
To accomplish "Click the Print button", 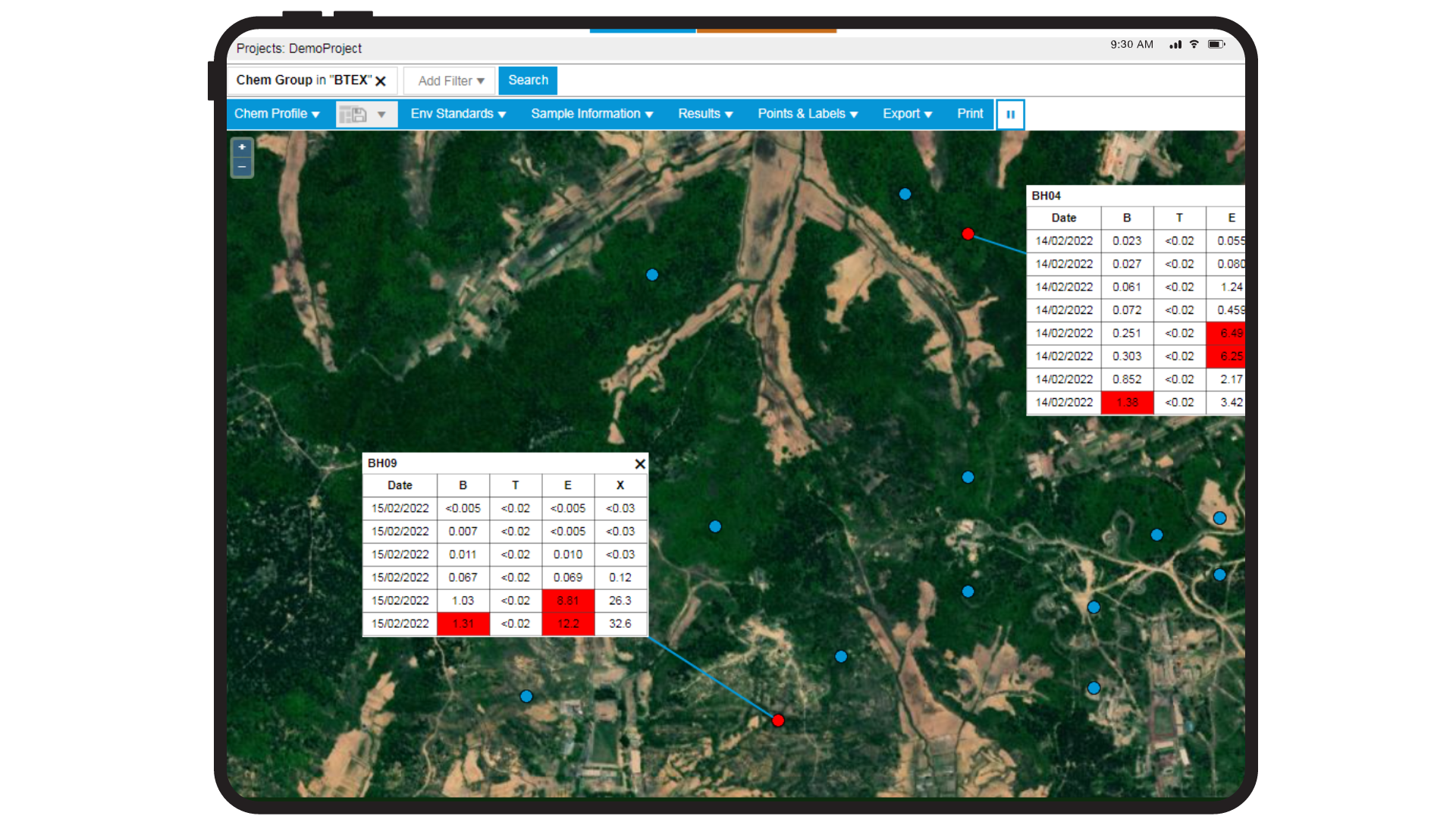I will 970,114.
